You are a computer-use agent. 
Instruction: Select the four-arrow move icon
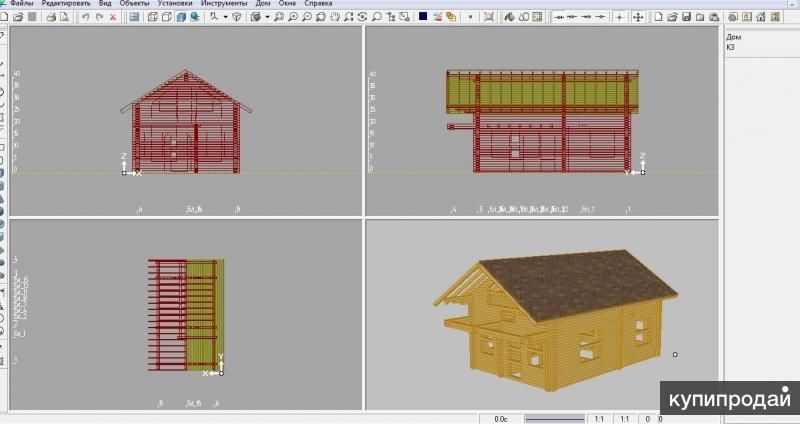coord(638,17)
